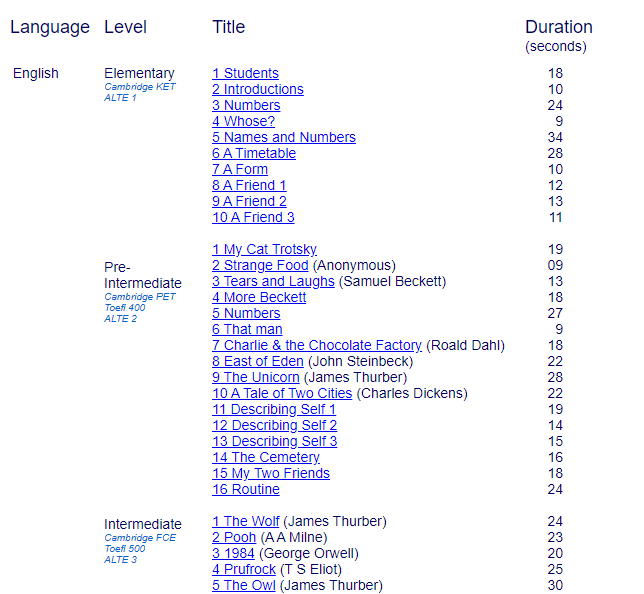This screenshot has height=594, width=644.
Task: Open the '4 Prufrock' link
Action: coord(244,570)
